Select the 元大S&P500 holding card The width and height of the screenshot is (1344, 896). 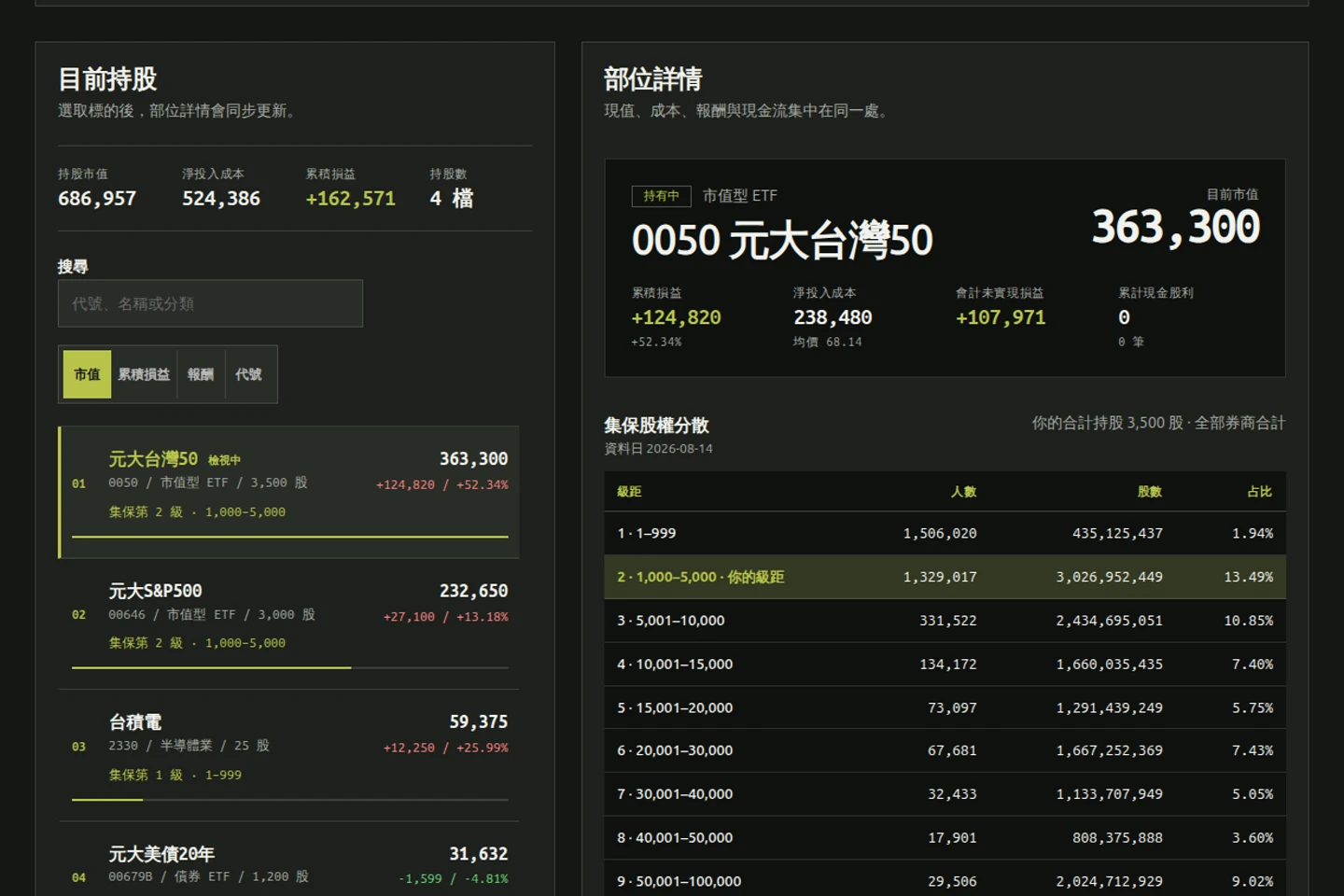[x=289, y=624]
